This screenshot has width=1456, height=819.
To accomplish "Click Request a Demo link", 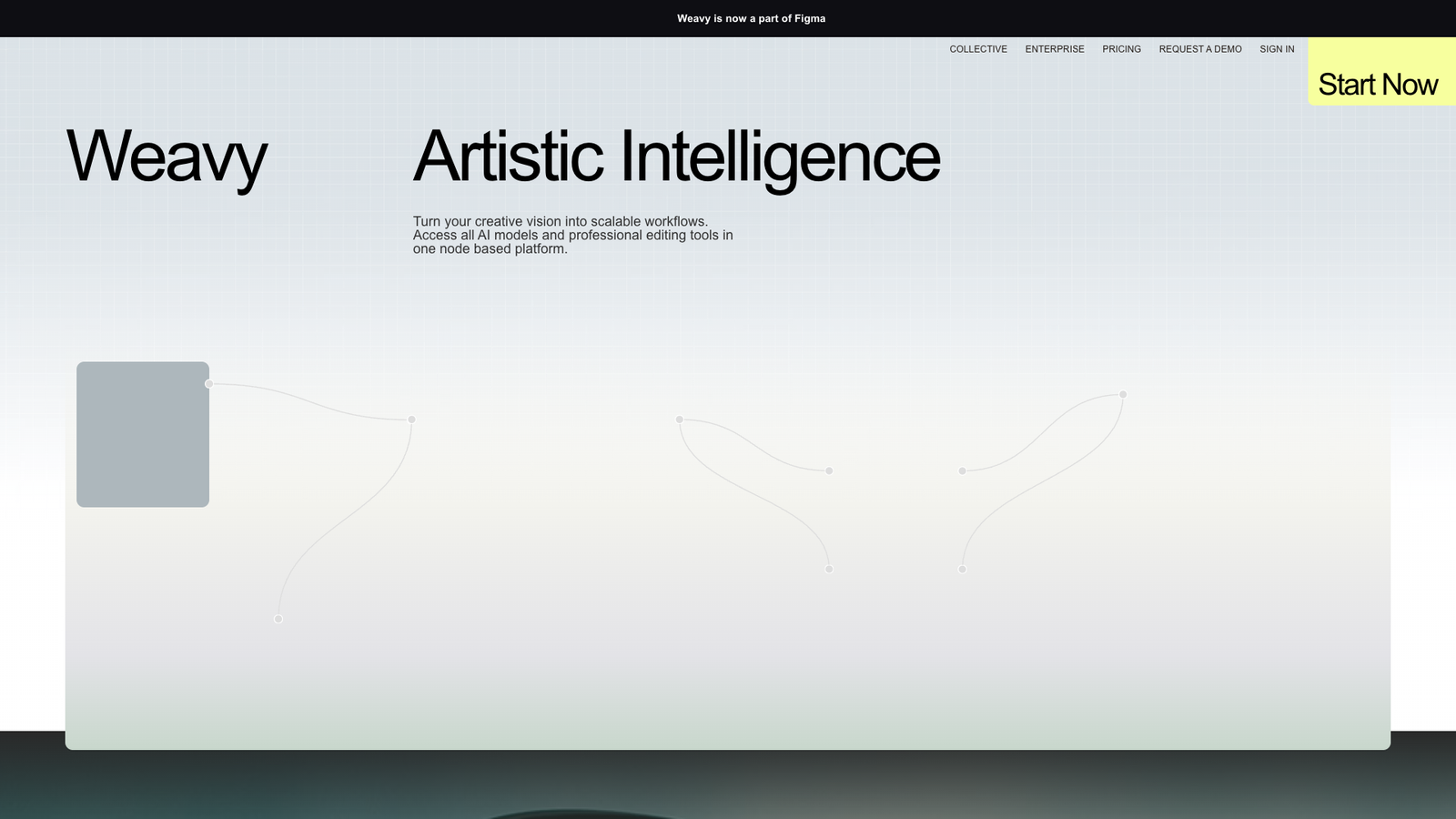I will click(x=1200, y=49).
